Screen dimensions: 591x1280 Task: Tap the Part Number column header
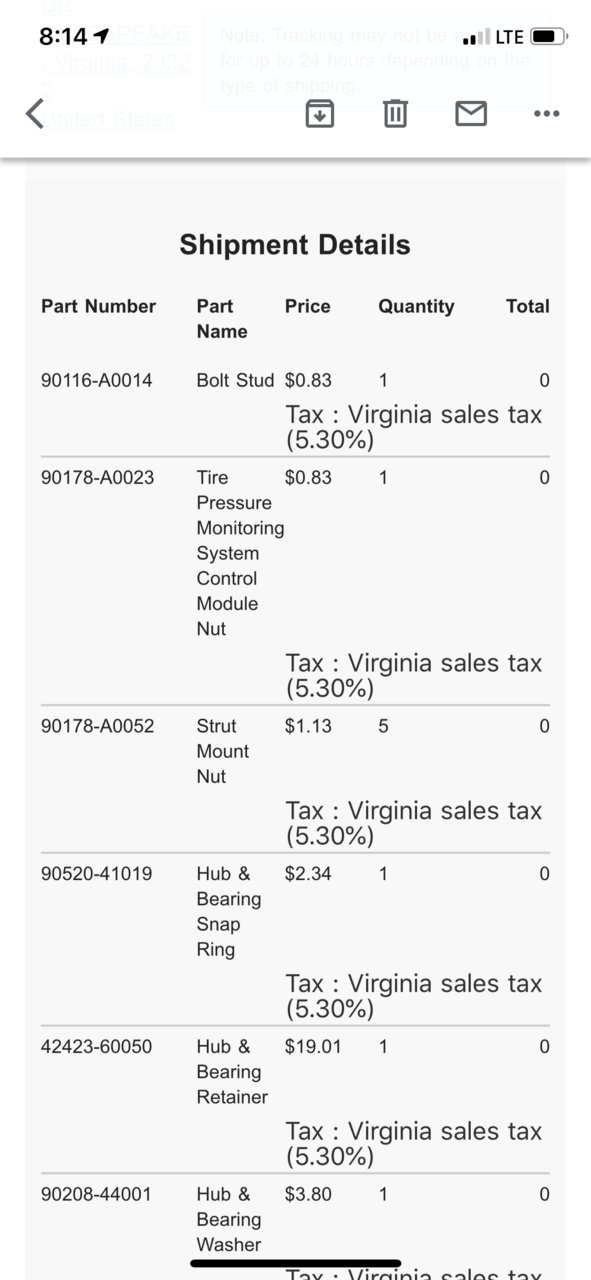coord(99,306)
